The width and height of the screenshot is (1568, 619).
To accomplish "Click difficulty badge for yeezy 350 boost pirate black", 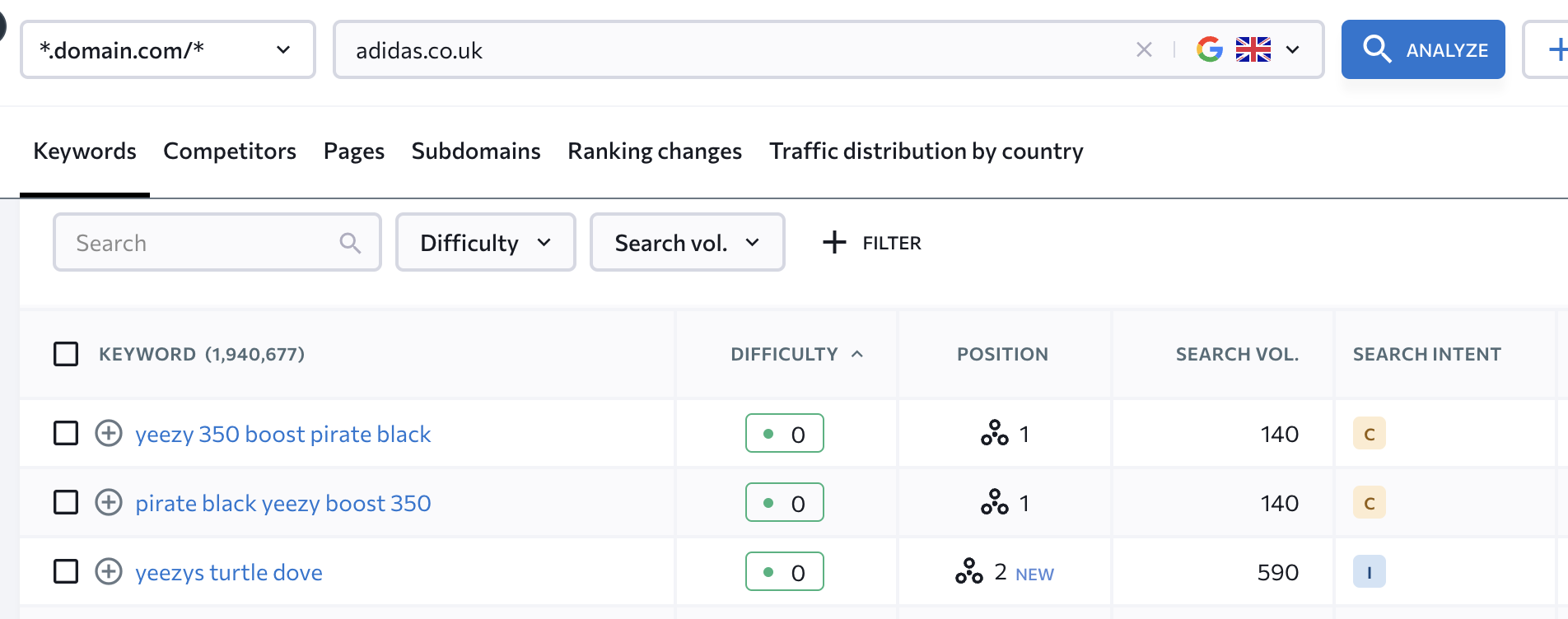I will [785, 433].
